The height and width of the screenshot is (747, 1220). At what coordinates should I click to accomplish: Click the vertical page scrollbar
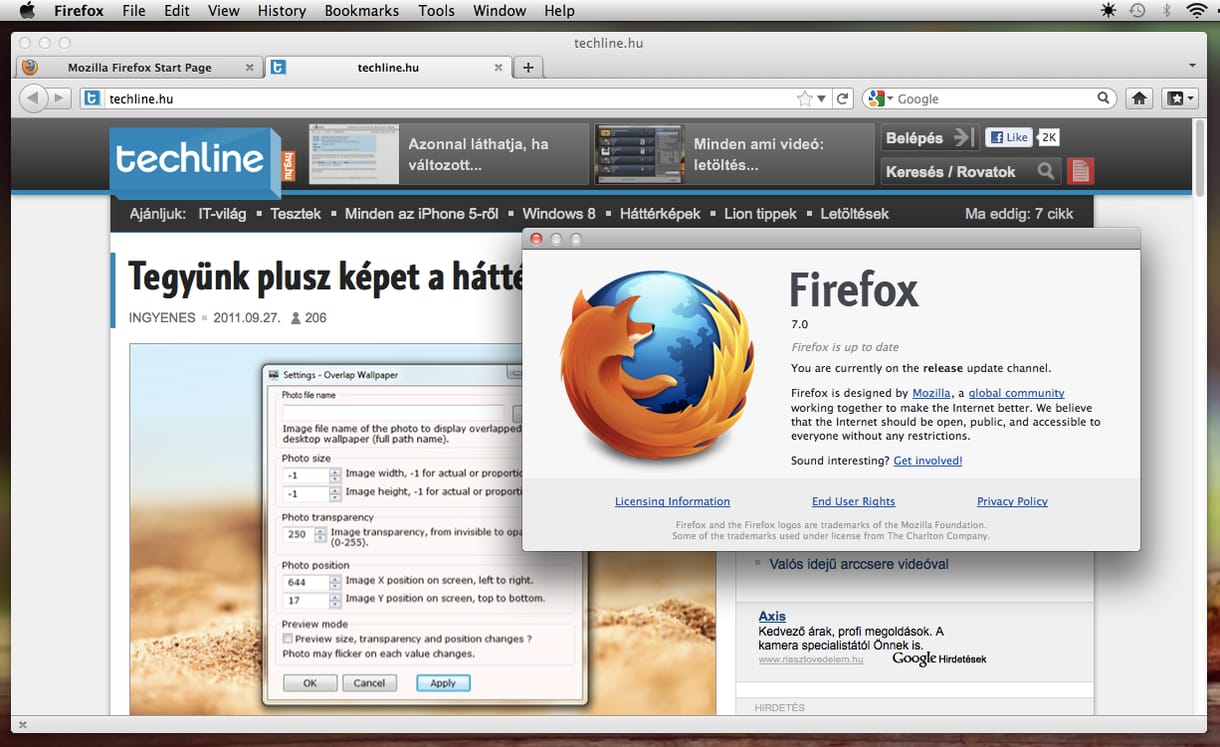click(x=1200, y=157)
